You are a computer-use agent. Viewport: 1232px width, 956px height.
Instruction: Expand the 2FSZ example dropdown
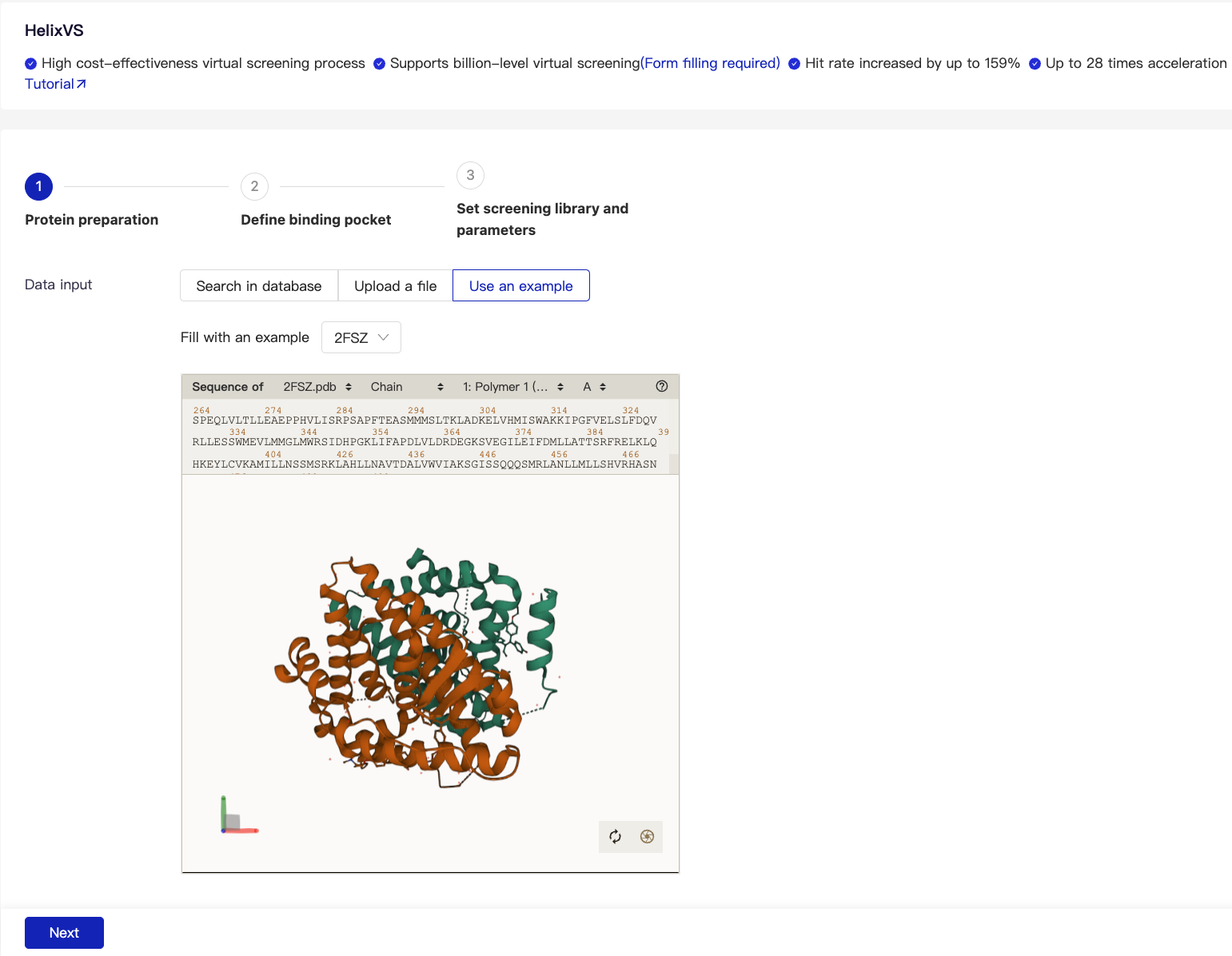361,337
